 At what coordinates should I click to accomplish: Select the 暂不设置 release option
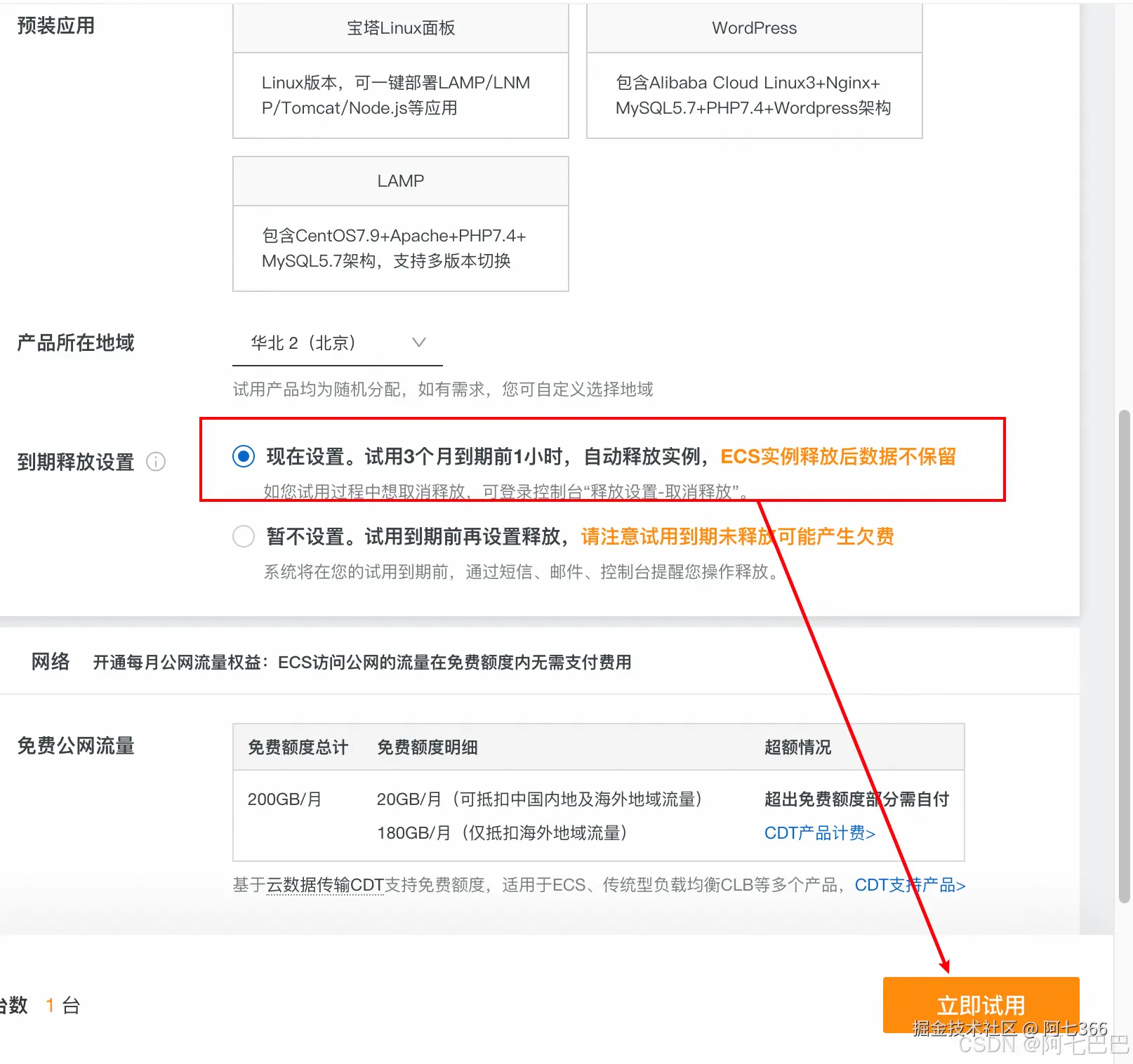click(x=243, y=536)
